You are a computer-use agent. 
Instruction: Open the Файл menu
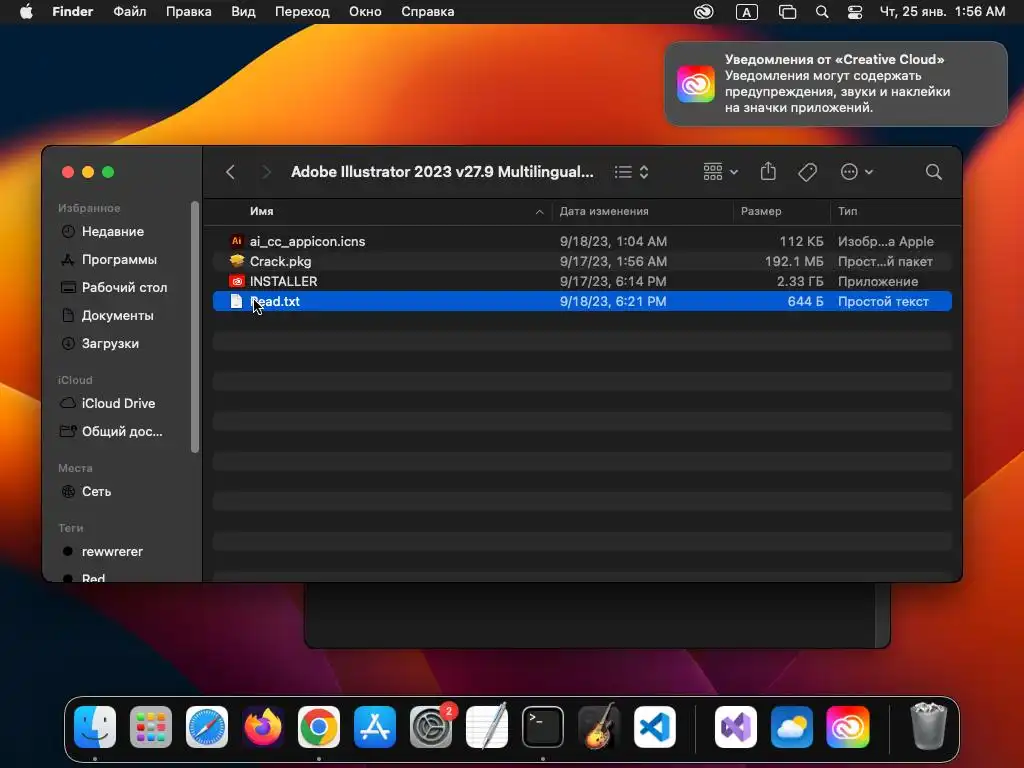[x=129, y=12]
